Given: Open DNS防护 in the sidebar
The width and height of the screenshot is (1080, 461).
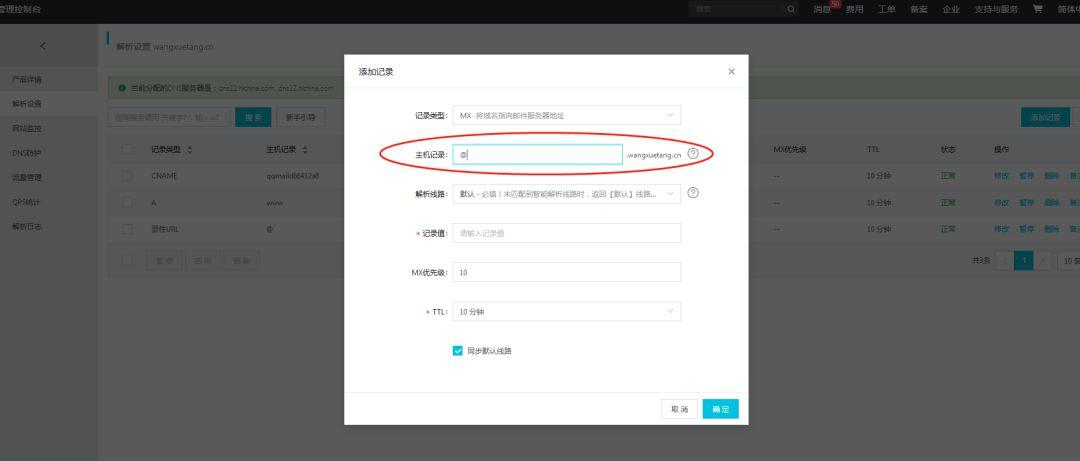Looking at the screenshot, I should point(27,153).
